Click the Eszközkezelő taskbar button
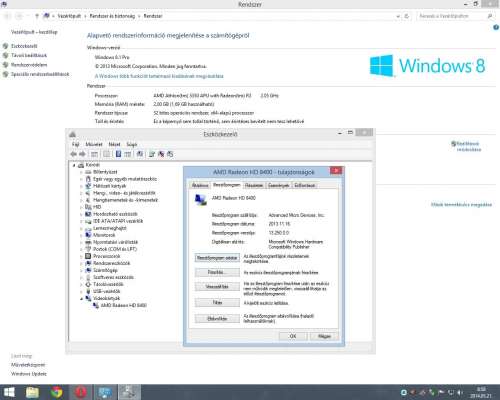Image resolution: width=500 pixels, height=400 pixels. click(x=129, y=392)
